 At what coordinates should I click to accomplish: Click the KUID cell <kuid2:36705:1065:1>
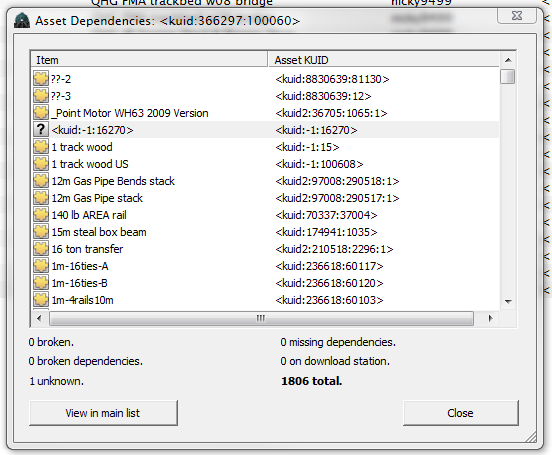point(331,113)
